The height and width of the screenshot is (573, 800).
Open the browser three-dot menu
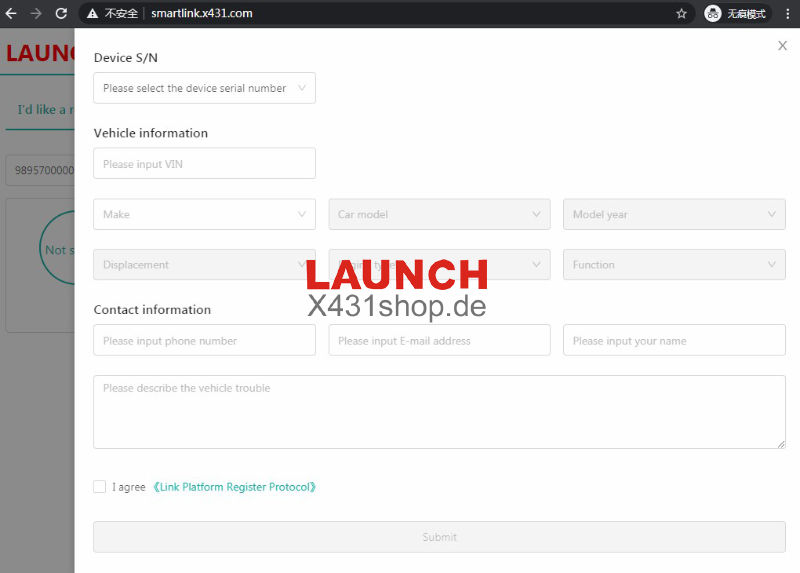(x=787, y=14)
